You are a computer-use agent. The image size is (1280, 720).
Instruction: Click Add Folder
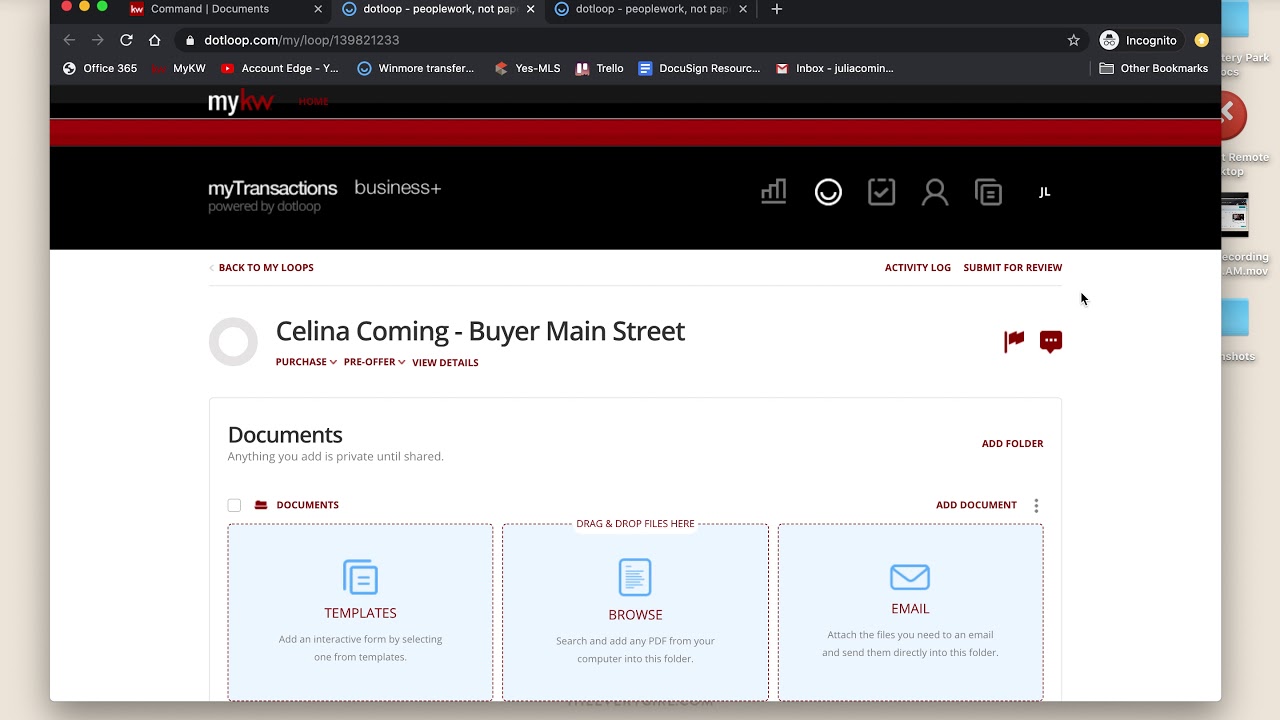pos(1012,444)
